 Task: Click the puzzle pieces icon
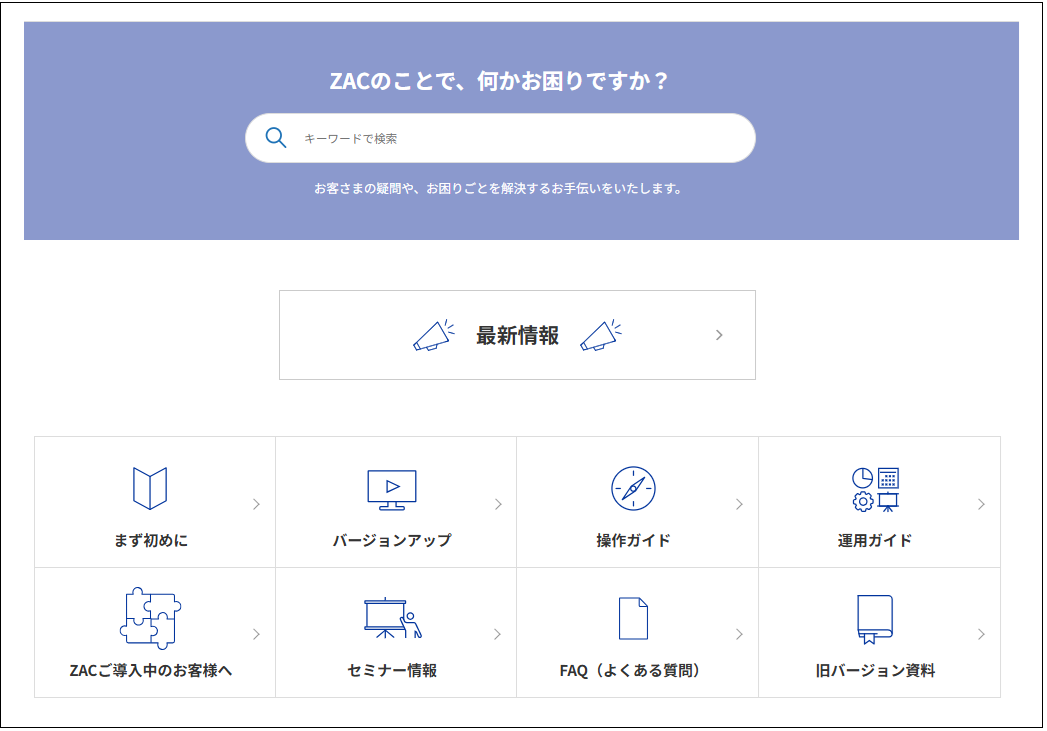pyautogui.click(x=150, y=618)
